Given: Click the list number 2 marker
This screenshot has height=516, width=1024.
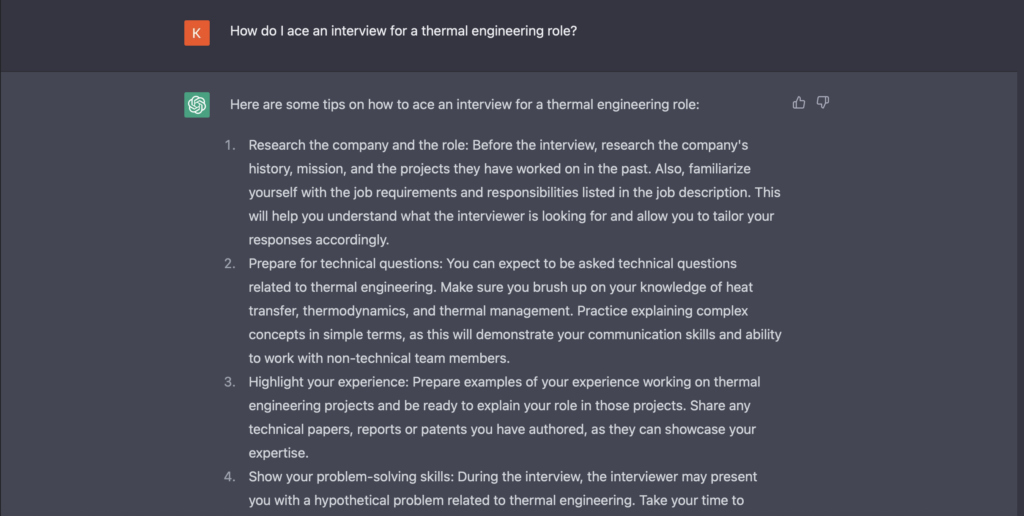Looking at the screenshot, I should tap(229, 264).
